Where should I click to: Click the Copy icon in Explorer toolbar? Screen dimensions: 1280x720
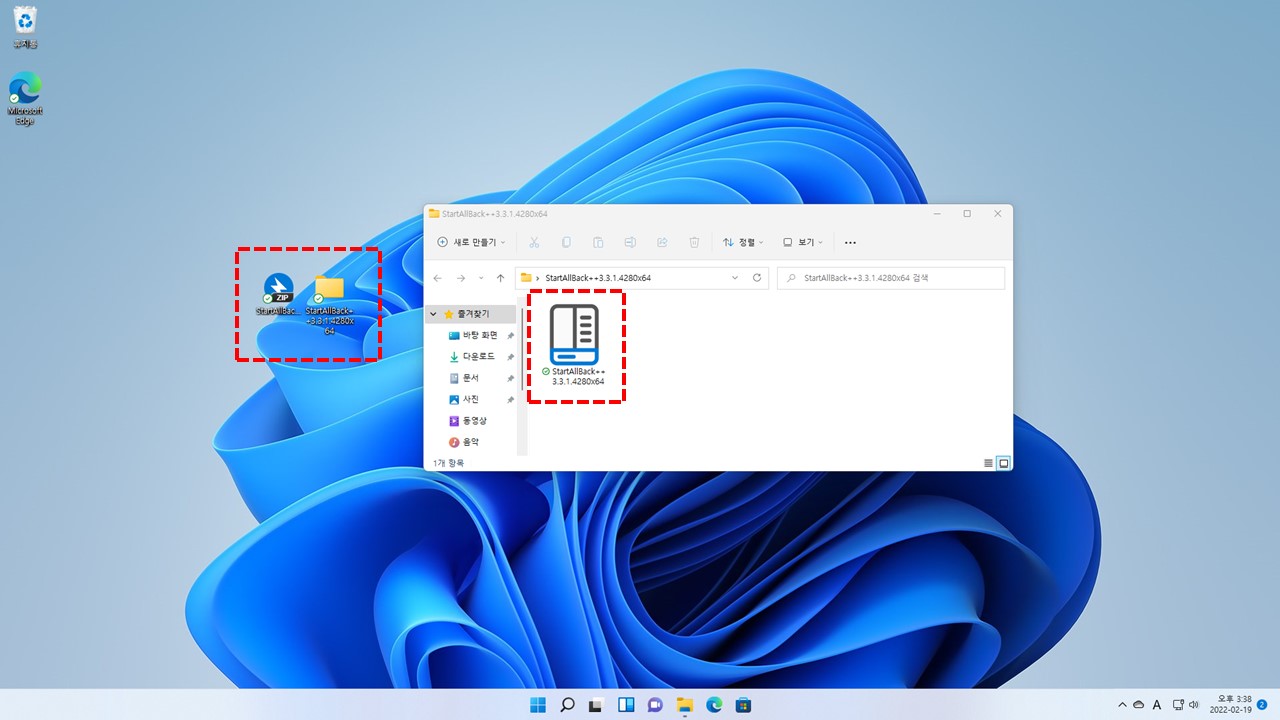[566, 242]
